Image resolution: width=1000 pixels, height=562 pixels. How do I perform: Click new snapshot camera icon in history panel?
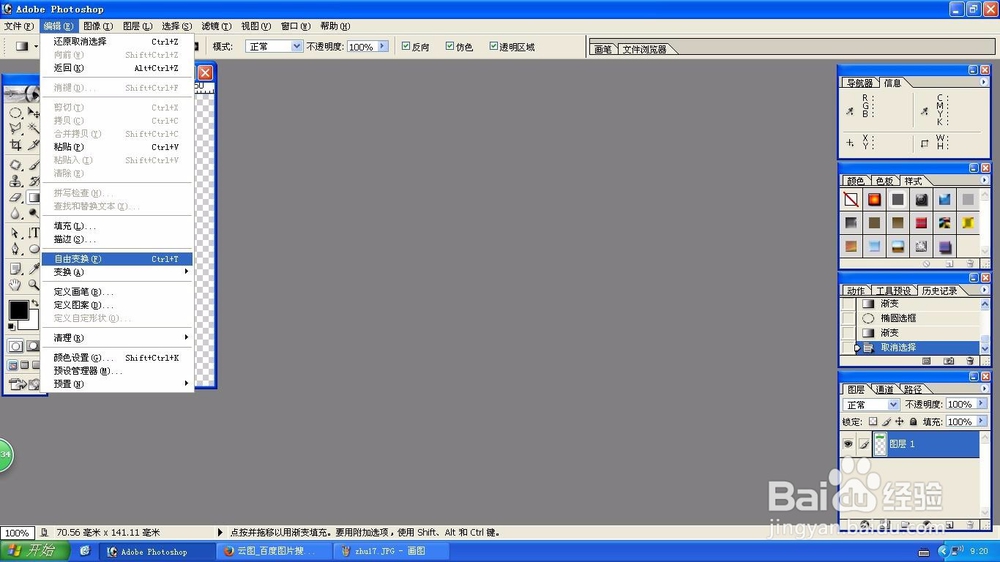tap(949, 361)
